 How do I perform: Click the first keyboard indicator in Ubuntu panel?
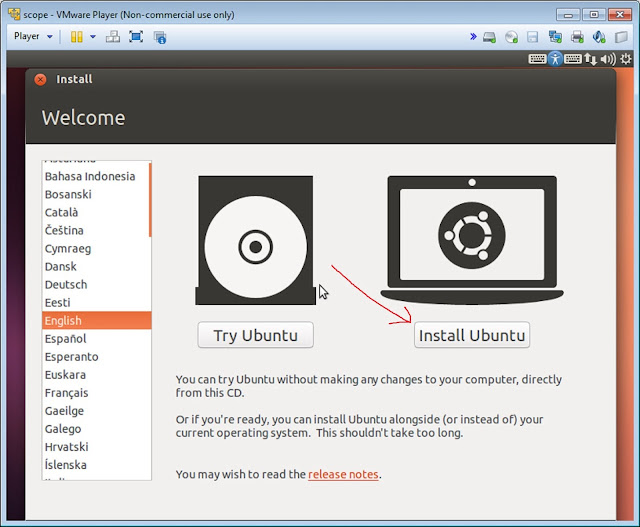537,59
